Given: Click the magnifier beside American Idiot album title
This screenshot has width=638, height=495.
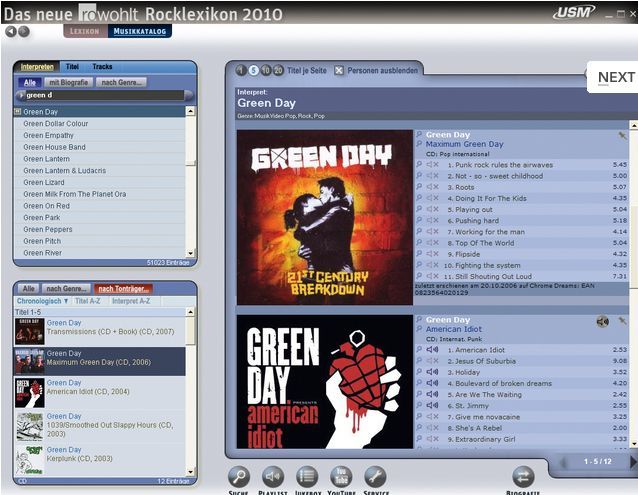Looking at the screenshot, I should pos(419,329).
